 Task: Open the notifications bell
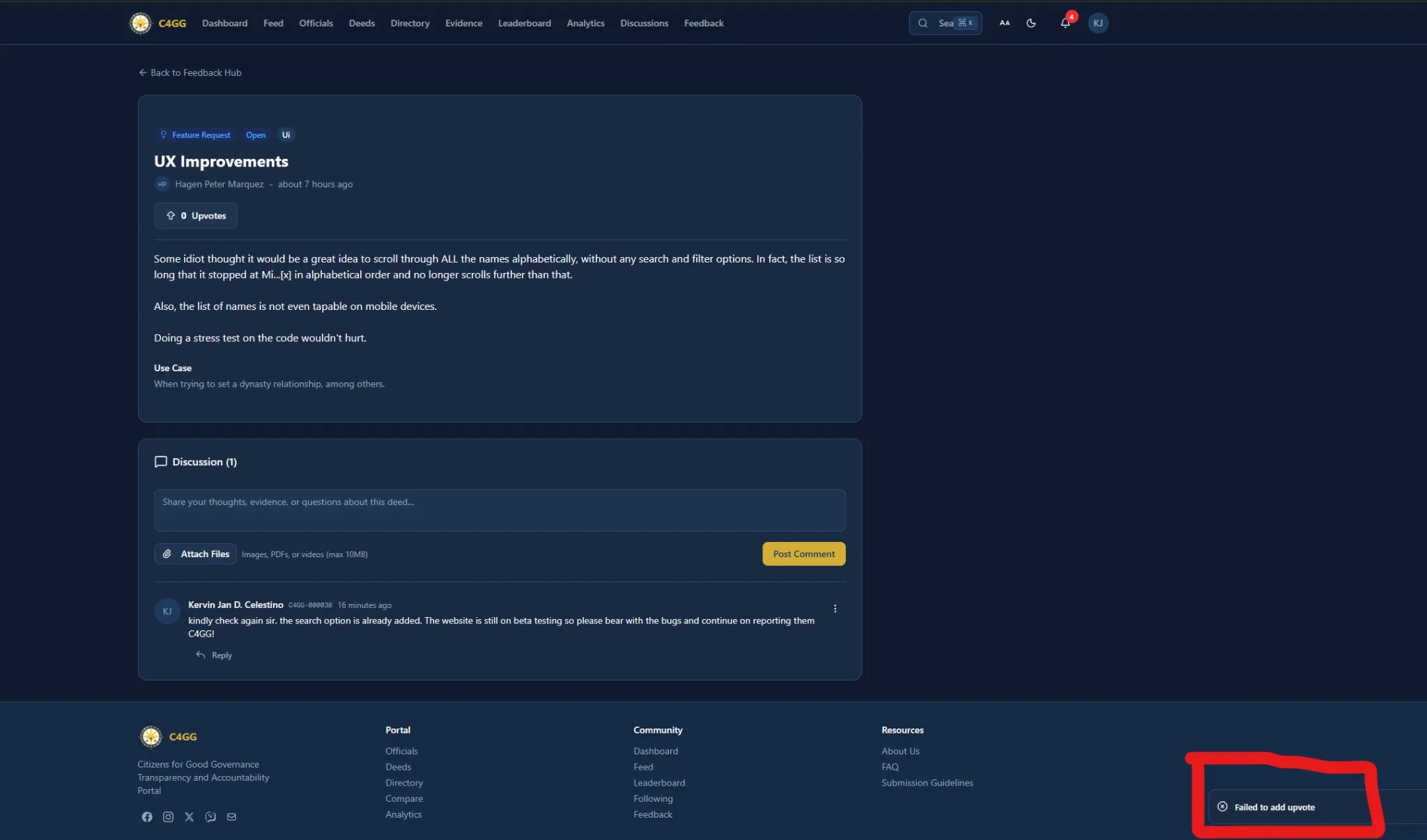click(x=1065, y=23)
